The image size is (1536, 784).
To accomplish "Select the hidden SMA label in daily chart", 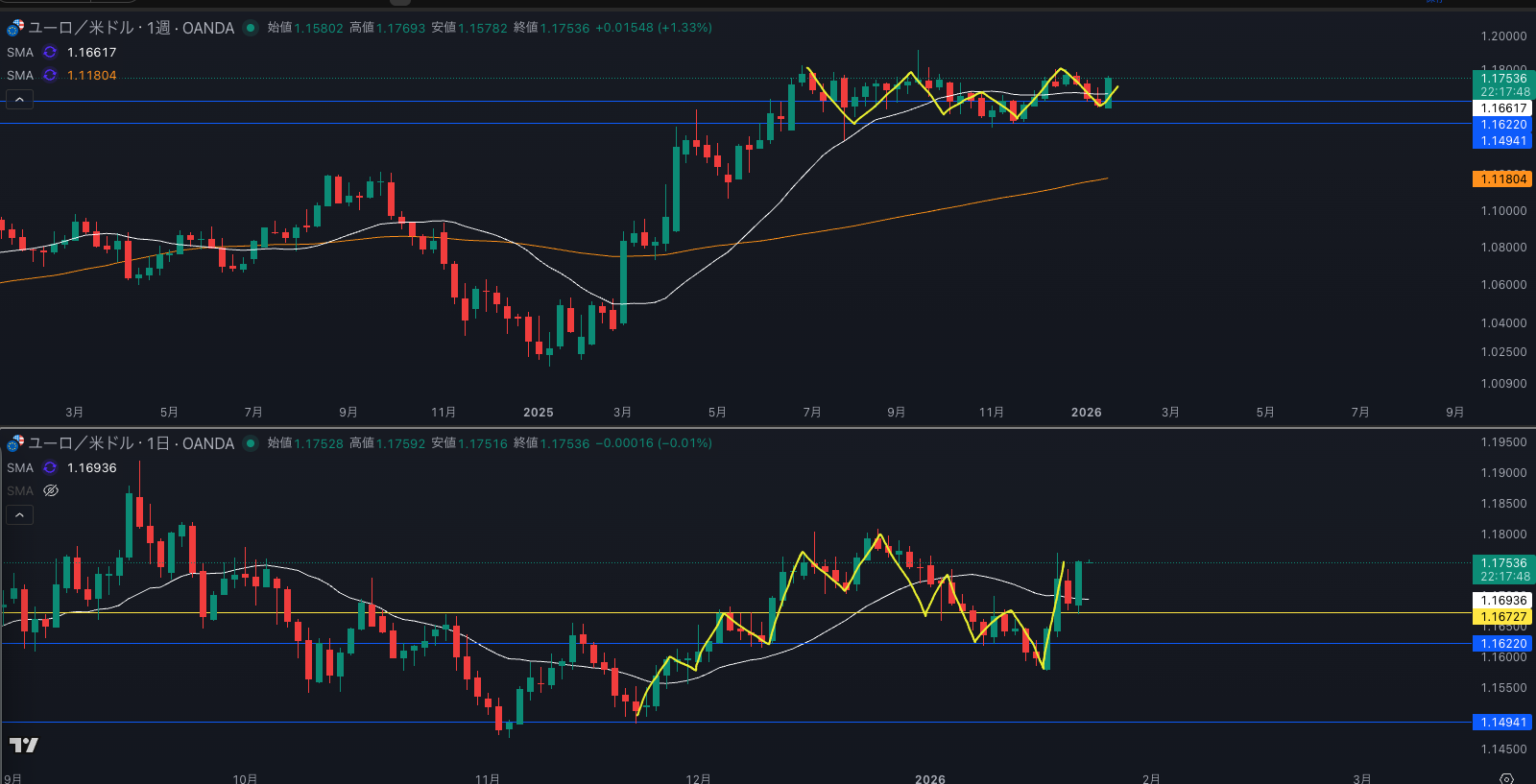I will (20, 491).
